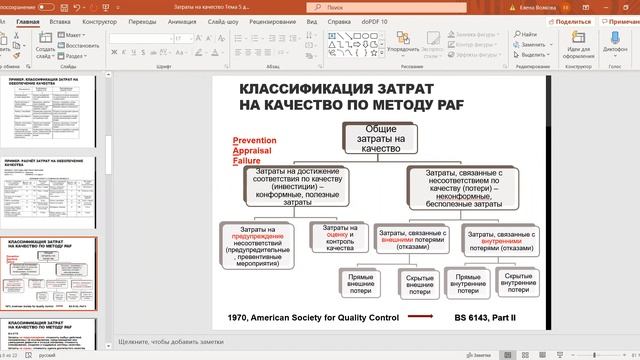Open Идеи для оформления design ideas
Screen dimensions: 640x360
point(578,45)
